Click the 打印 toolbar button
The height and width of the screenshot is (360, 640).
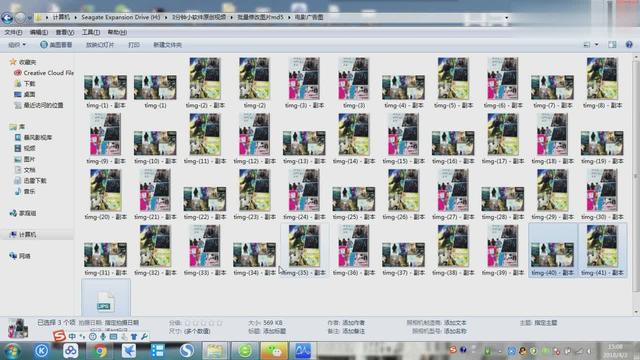pyautogui.click(x=133, y=44)
